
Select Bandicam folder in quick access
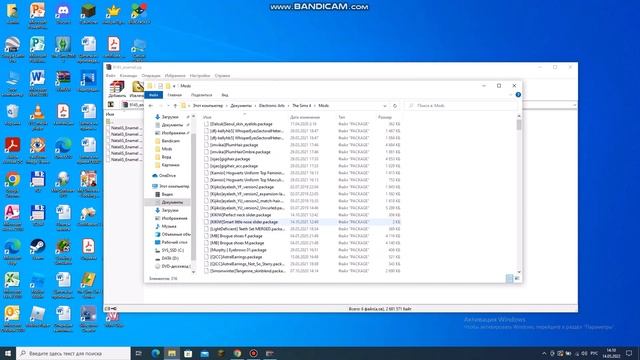click(x=170, y=141)
